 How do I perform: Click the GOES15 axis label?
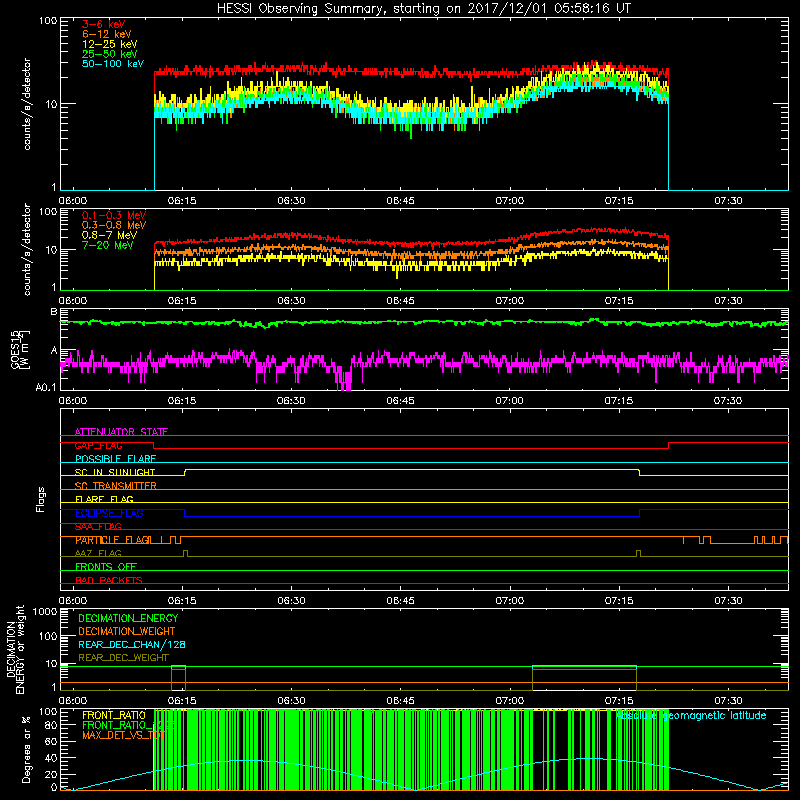pyautogui.click(x=17, y=349)
